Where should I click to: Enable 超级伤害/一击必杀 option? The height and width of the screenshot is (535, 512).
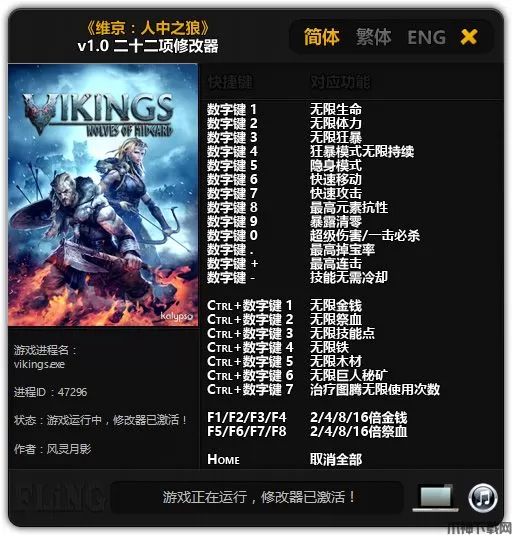click(365, 235)
